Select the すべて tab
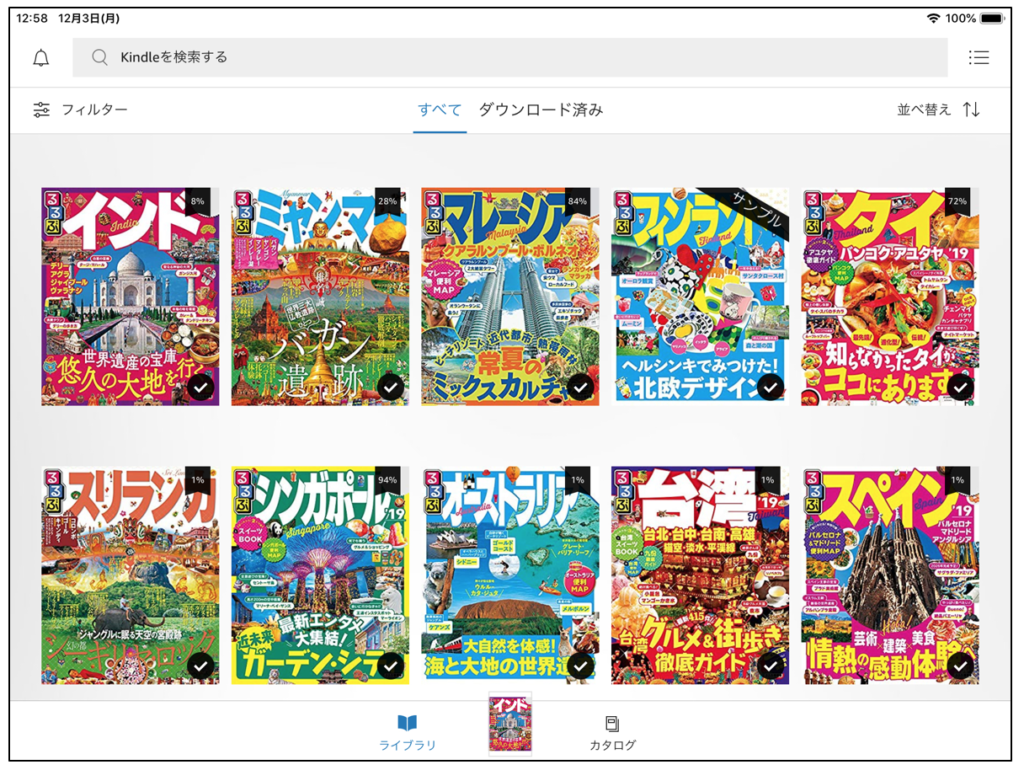This screenshot has width=1024, height=770. click(x=440, y=110)
